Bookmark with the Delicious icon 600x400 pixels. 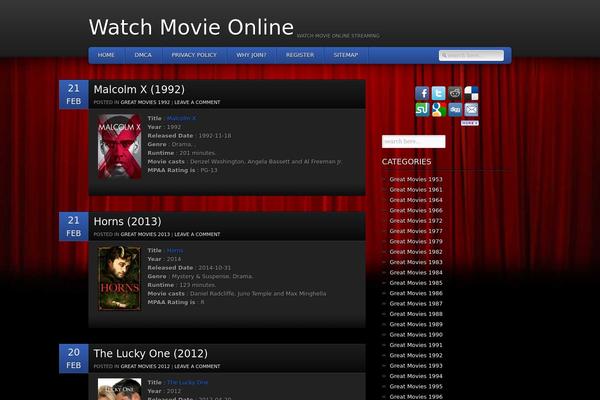pyautogui.click(x=471, y=93)
